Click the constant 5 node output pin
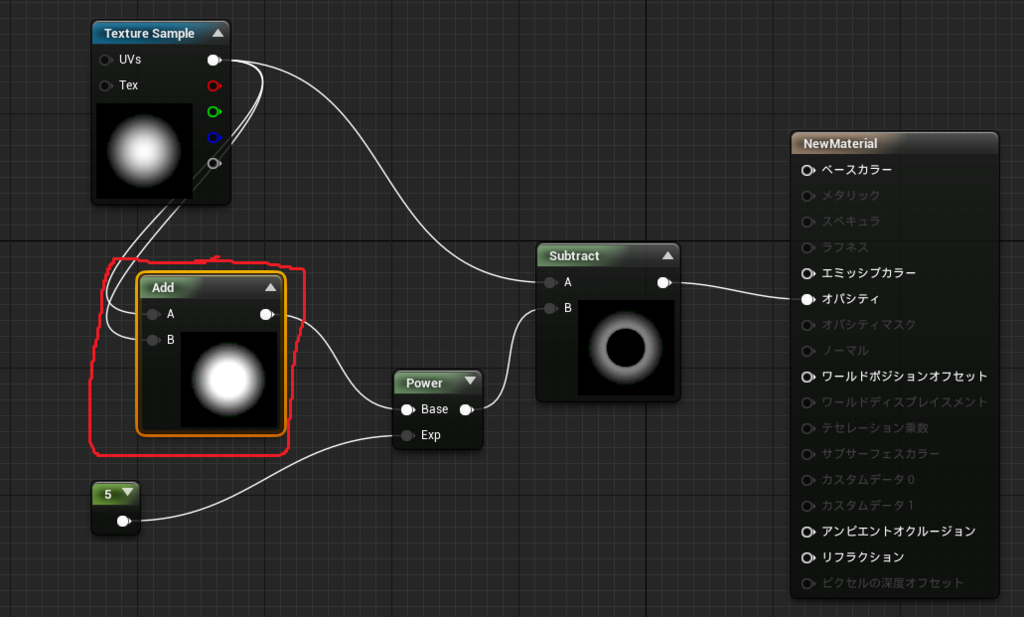 123,520
